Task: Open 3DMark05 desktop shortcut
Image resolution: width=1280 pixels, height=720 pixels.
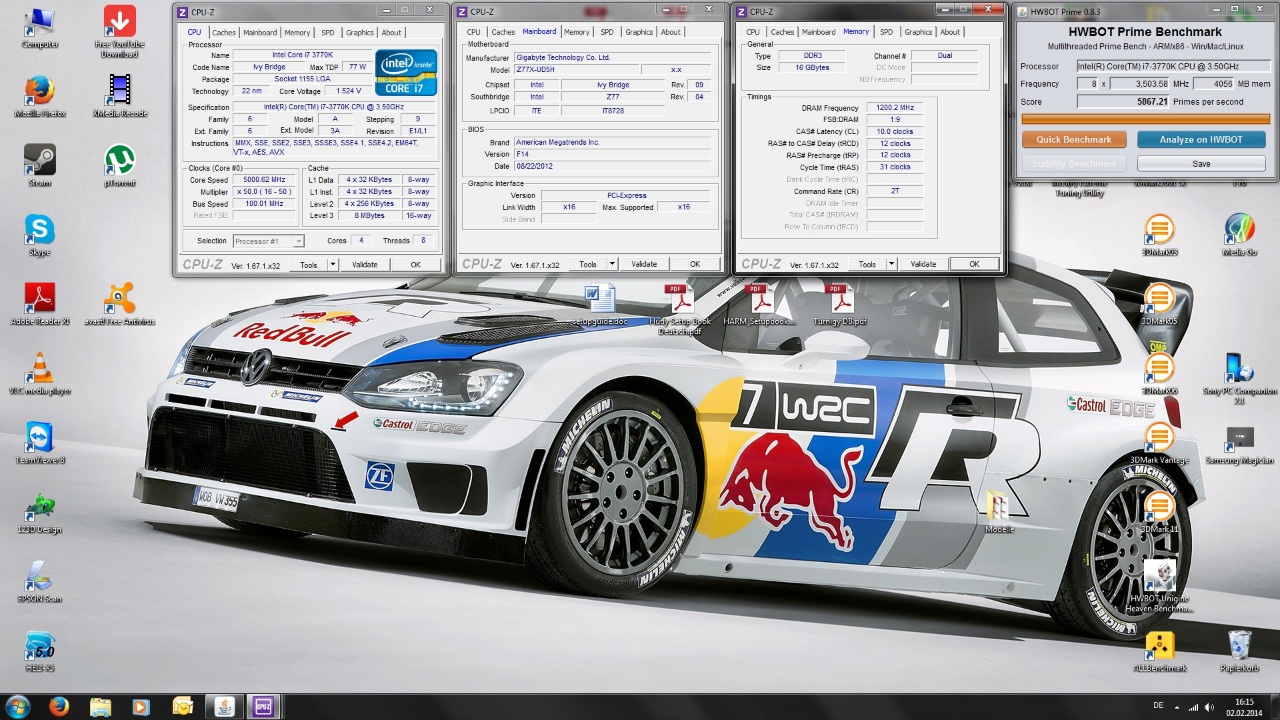Action: coord(1159,304)
